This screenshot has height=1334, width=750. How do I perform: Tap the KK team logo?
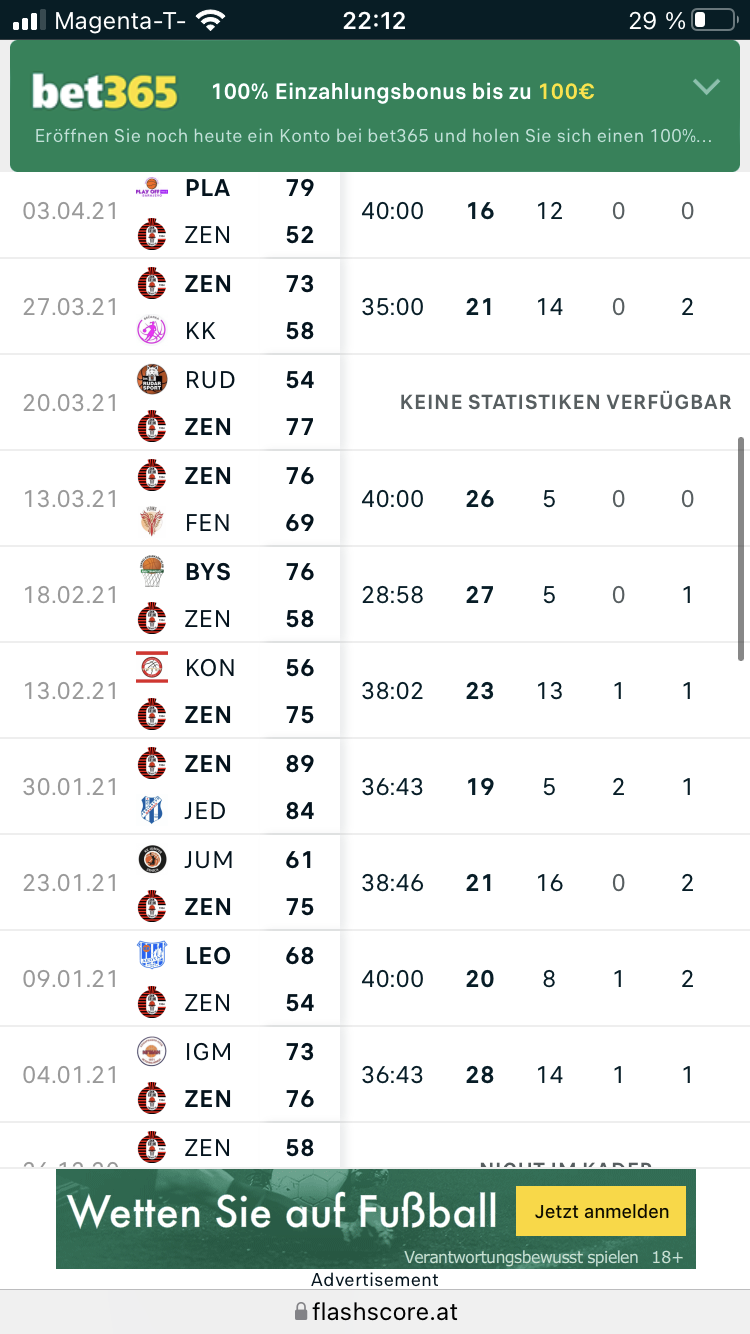(152, 331)
